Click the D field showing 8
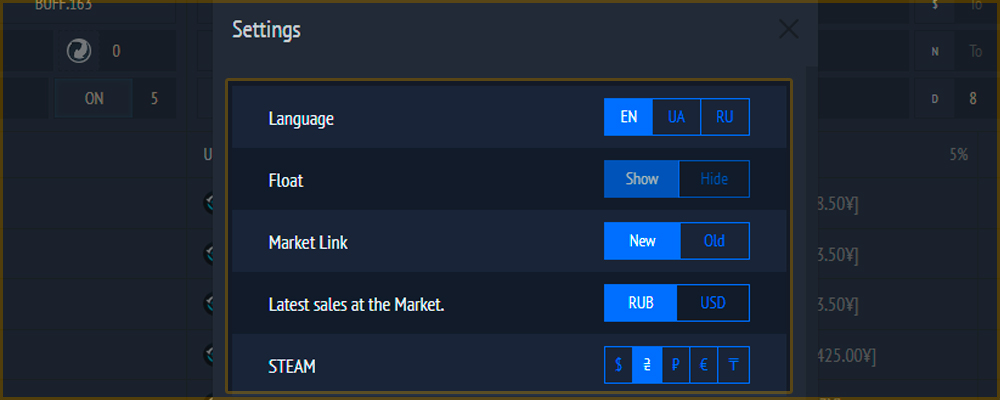1000x400 pixels. tap(973, 98)
